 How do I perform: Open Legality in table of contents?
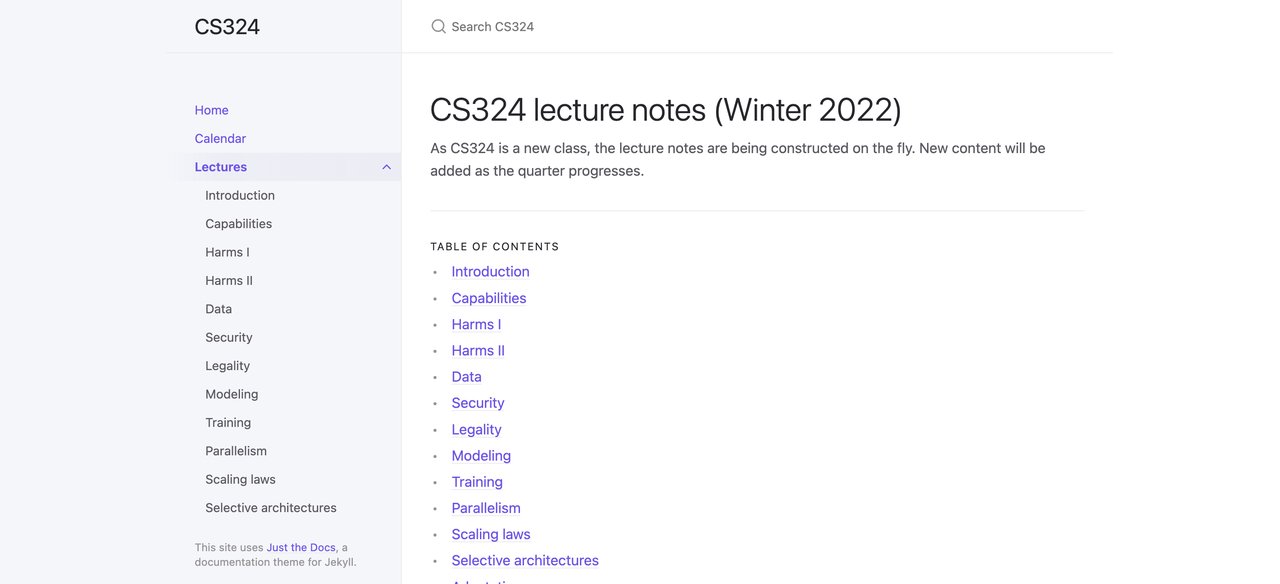477,429
